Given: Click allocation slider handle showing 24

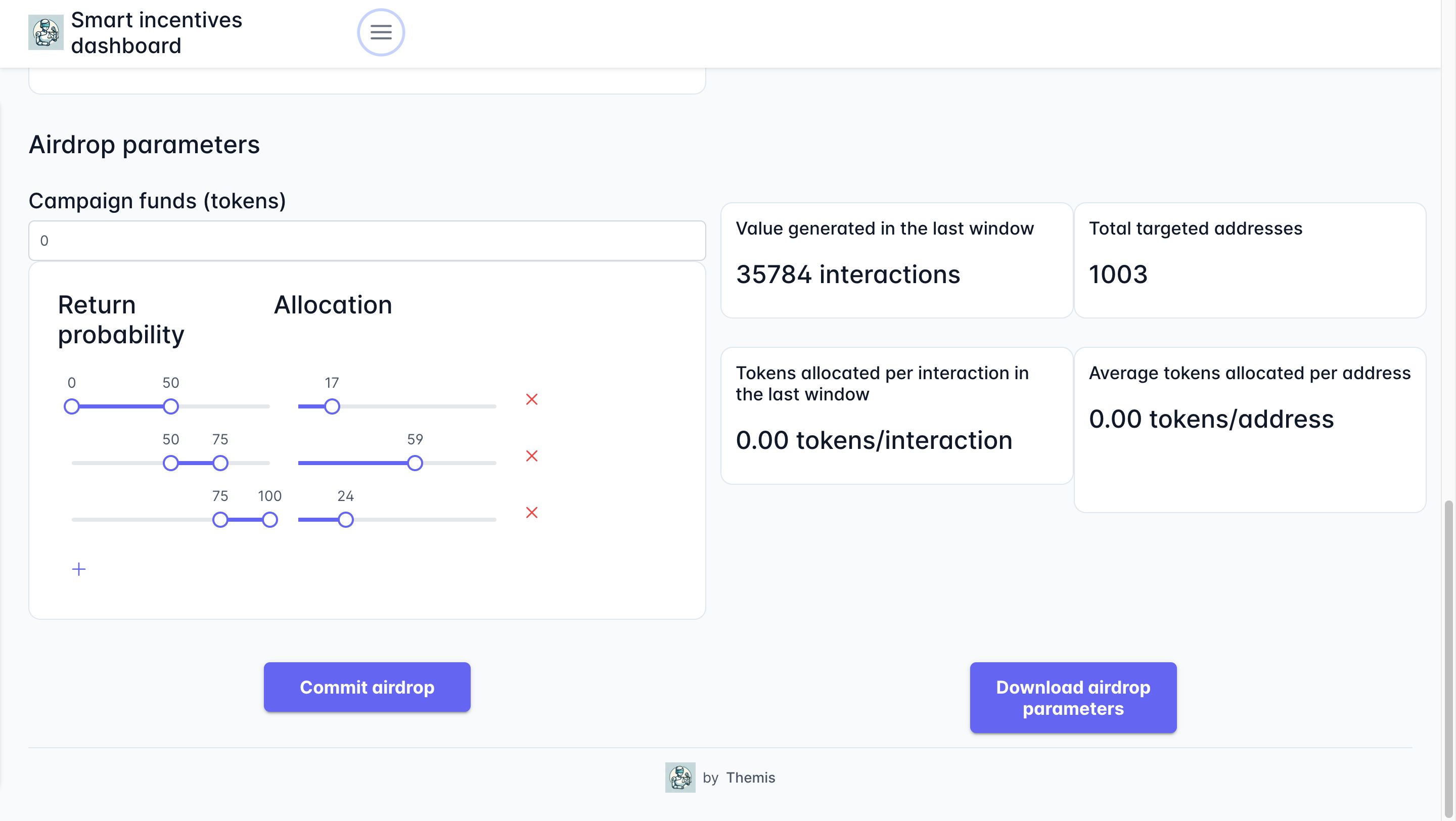Looking at the screenshot, I should coord(346,520).
